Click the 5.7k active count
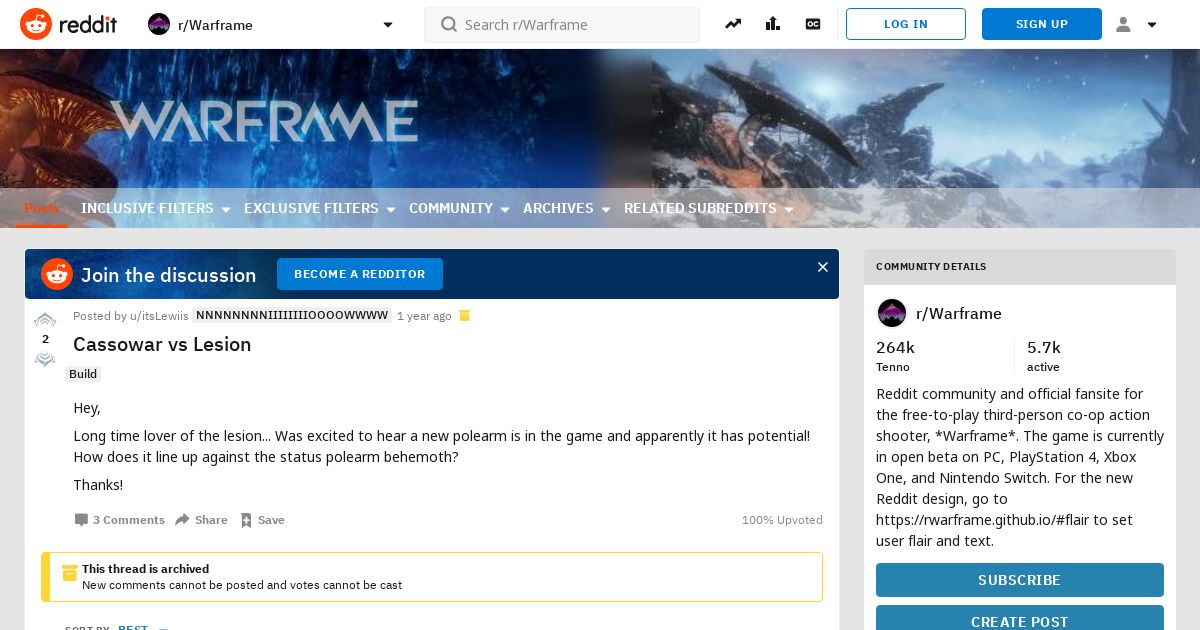 [1044, 356]
